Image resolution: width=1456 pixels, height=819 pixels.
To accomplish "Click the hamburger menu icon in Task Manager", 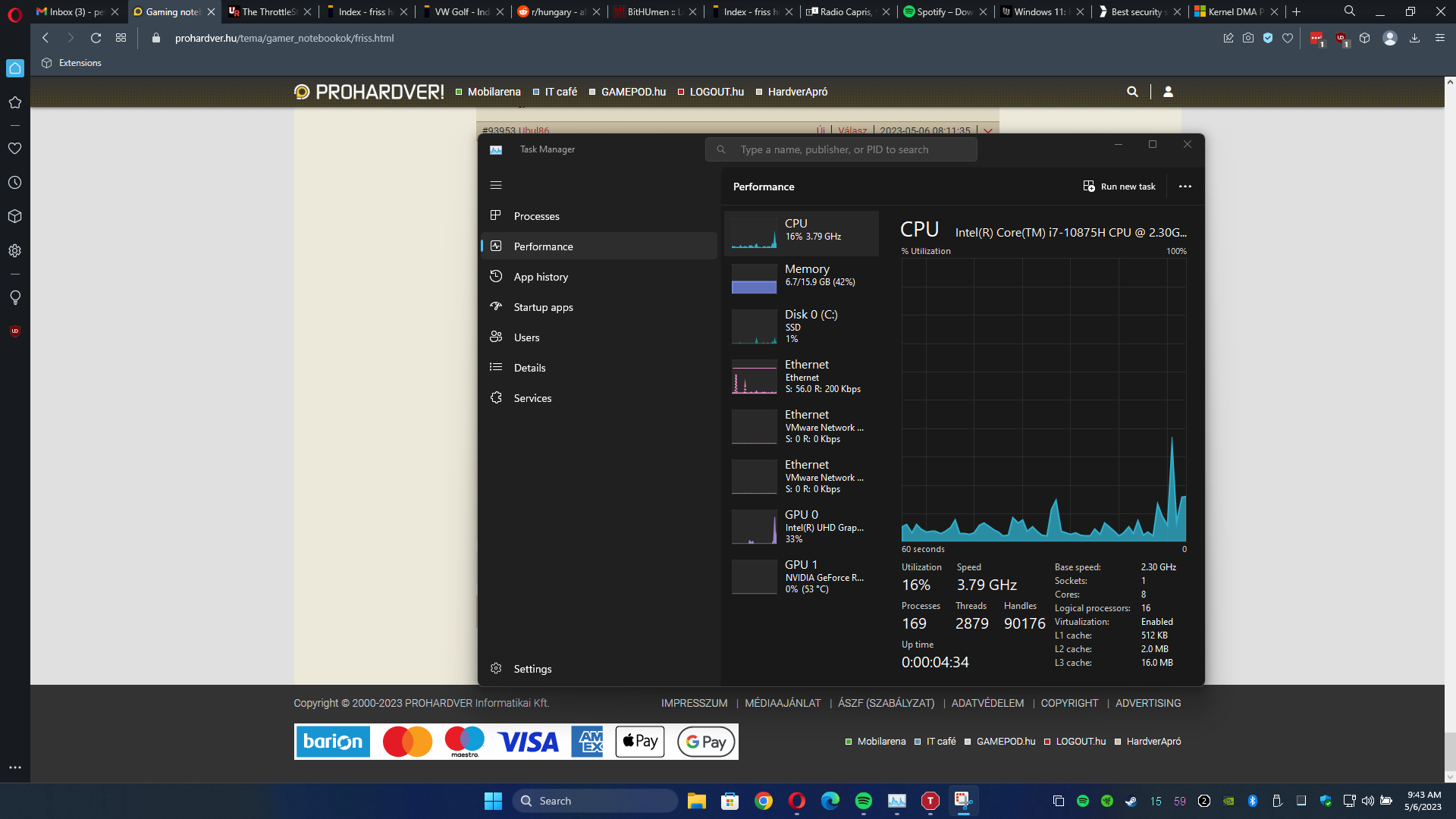I will point(496,185).
